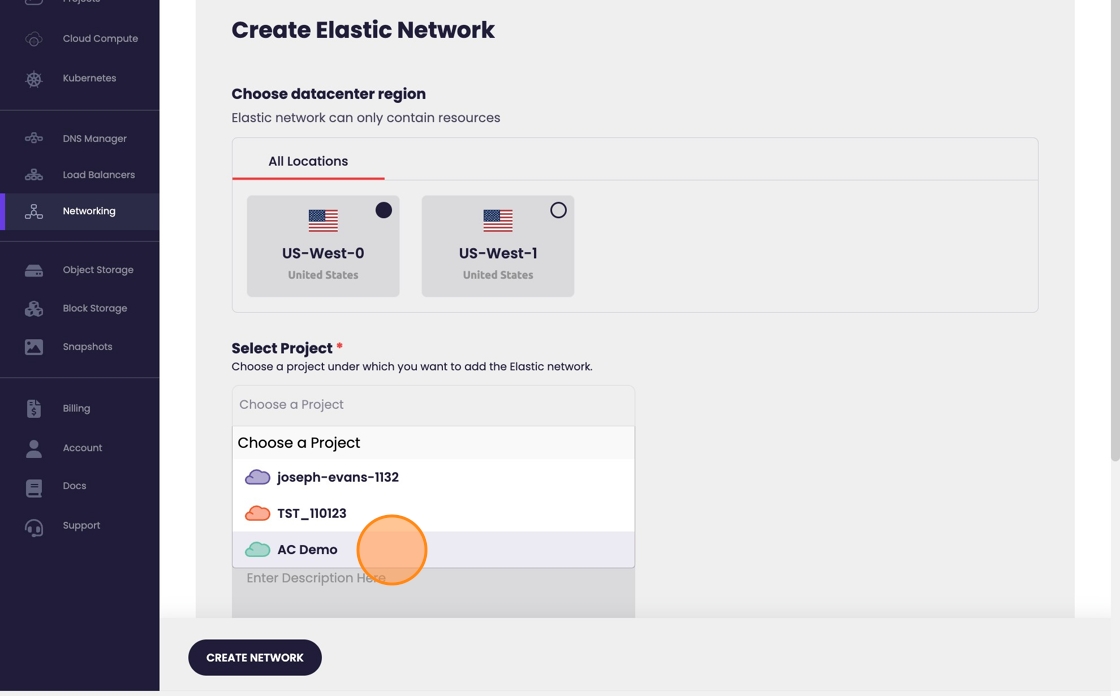This screenshot has width=1120, height=696.
Task: Click the Block Storage icon
Action: [34, 309]
